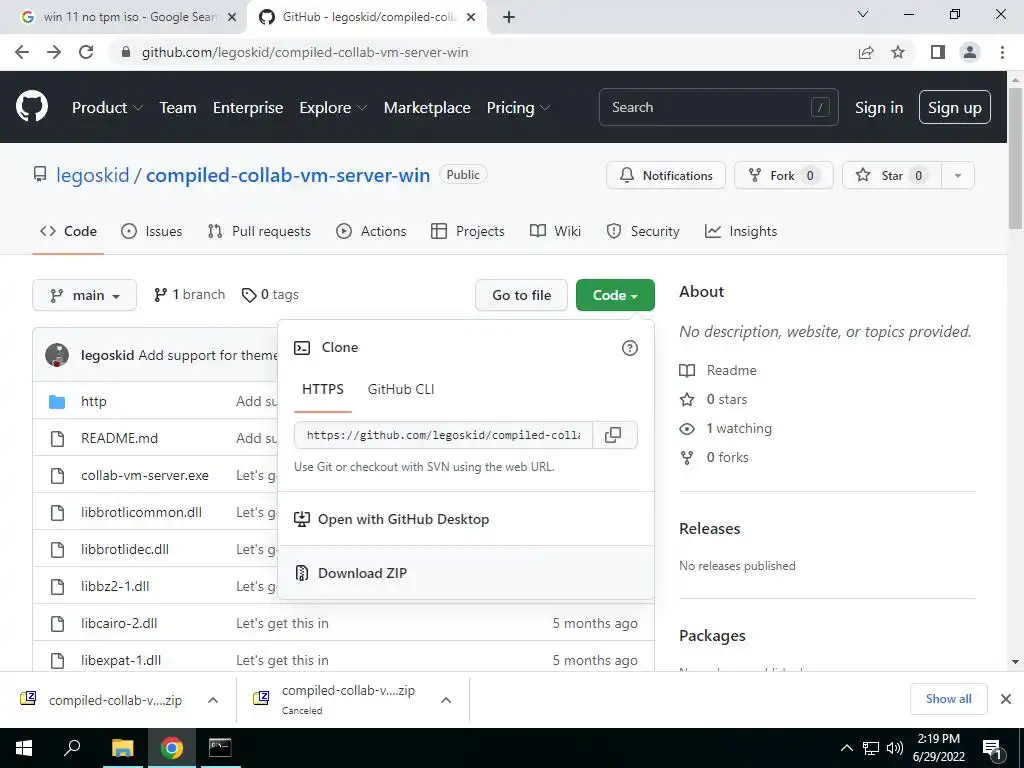Open Marketplace link
The image size is (1024, 768).
coord(427,108)
